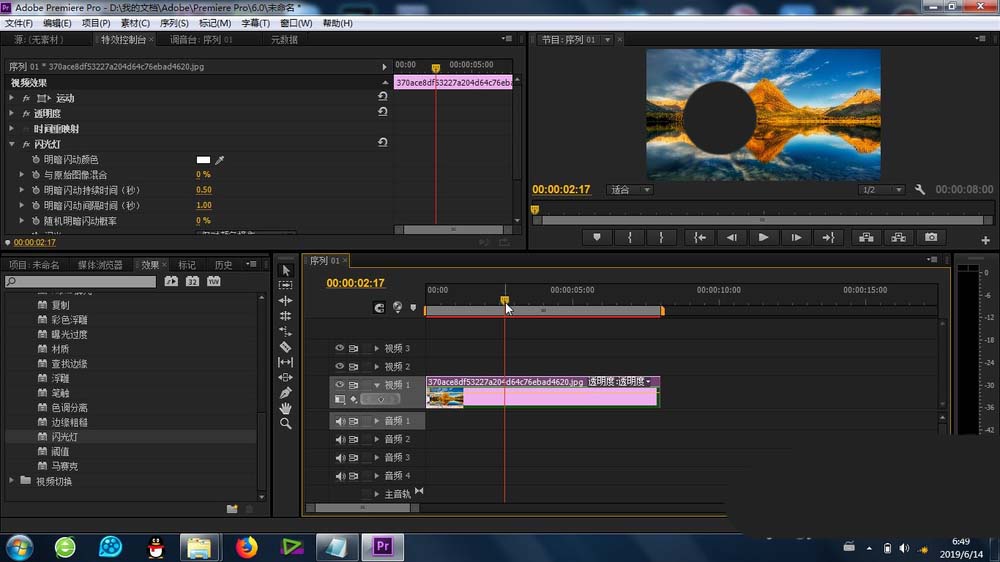The height and width of the screenshot is (562, 1000).
Task: Select the Hand tool
Action: point(286,408)
